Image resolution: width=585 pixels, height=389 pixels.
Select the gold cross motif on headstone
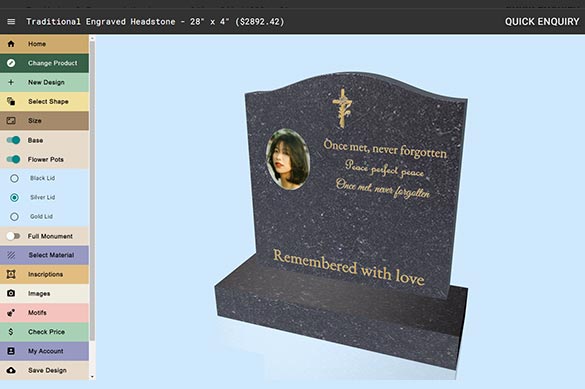(x=342, y=108)
